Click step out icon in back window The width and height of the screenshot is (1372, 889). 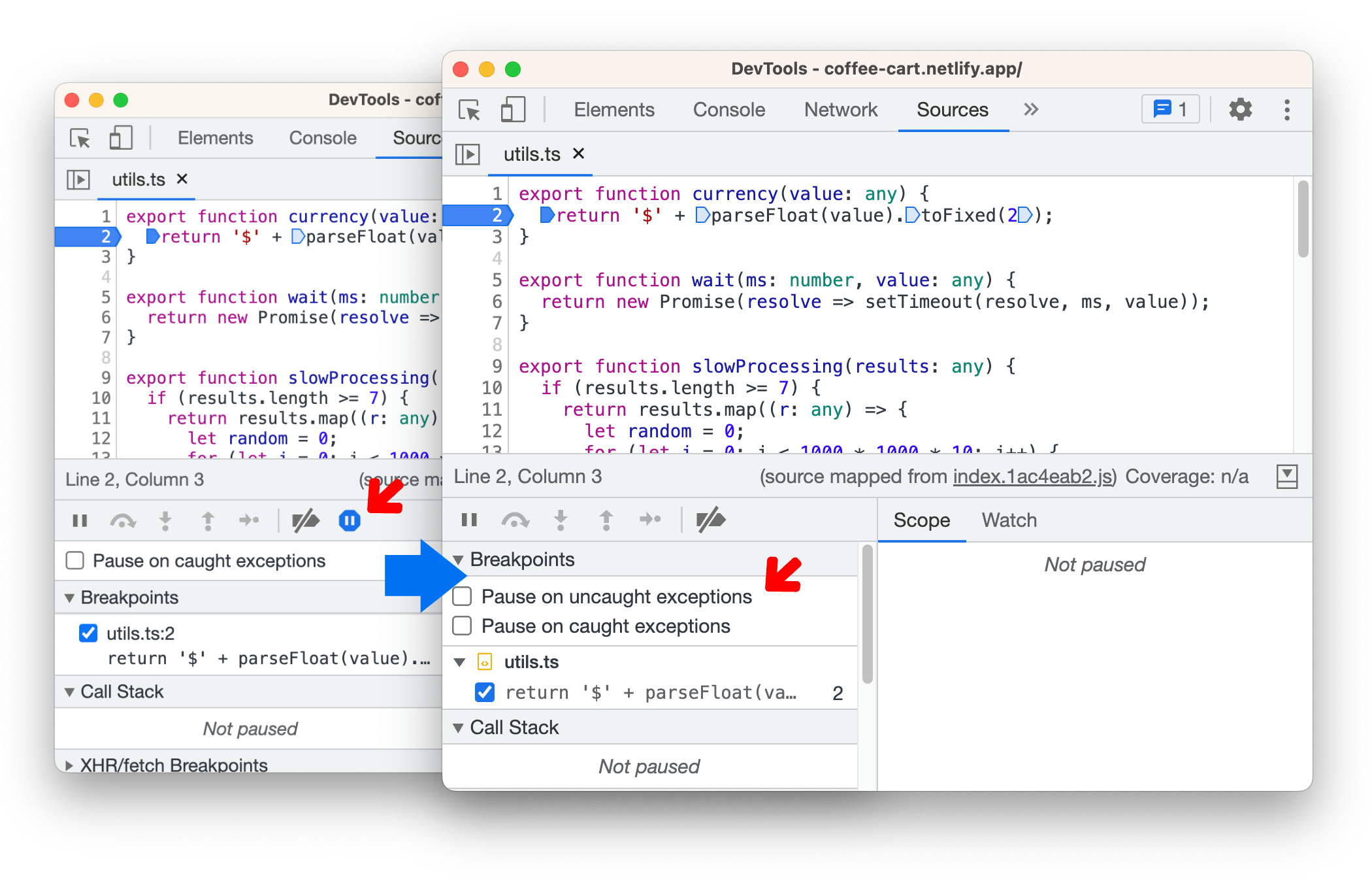tap(208, 521)
